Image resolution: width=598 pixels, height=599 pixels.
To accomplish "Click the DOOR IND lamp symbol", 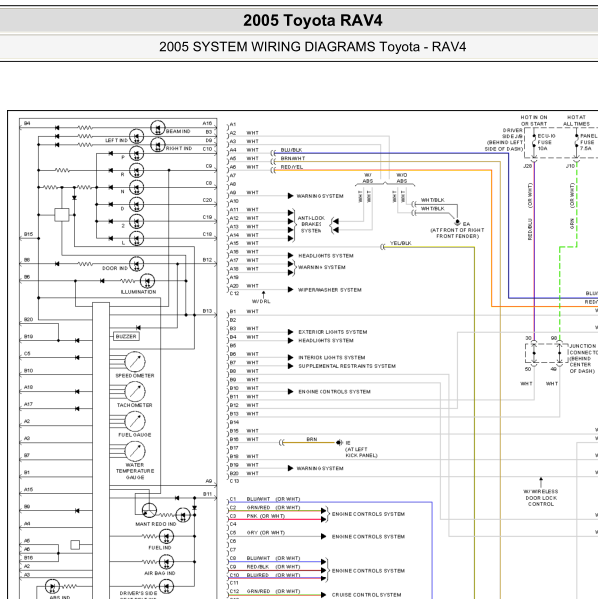I will (x=136, y=264).
